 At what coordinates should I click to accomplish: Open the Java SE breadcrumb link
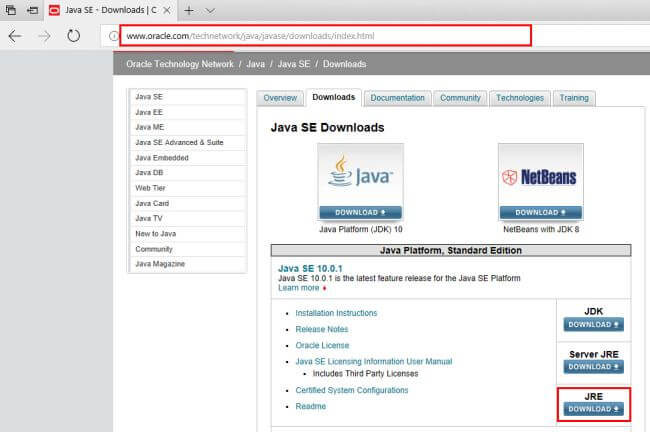click(294, 64)
